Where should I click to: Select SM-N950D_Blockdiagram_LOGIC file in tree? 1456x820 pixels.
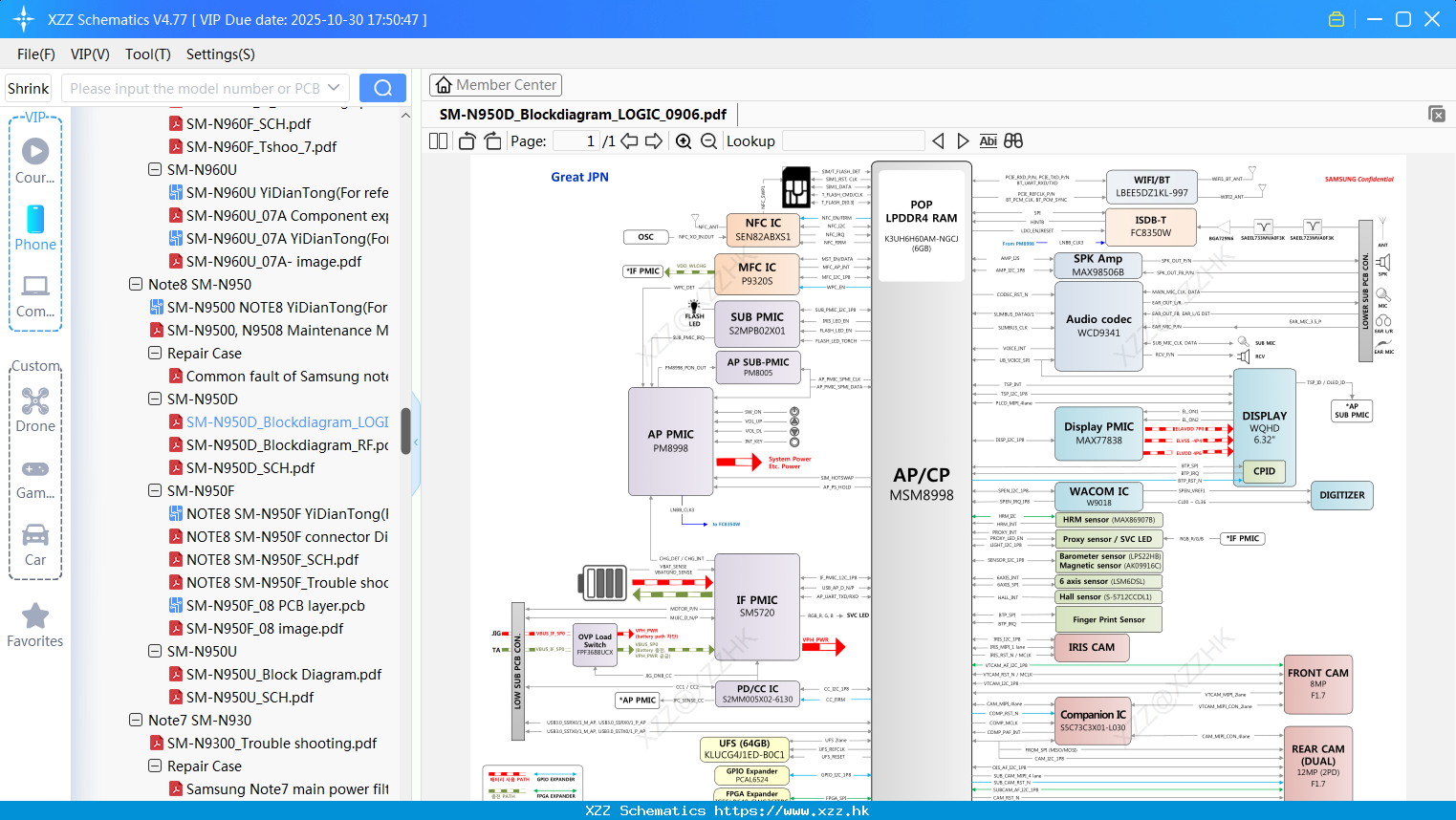point(287,421)
